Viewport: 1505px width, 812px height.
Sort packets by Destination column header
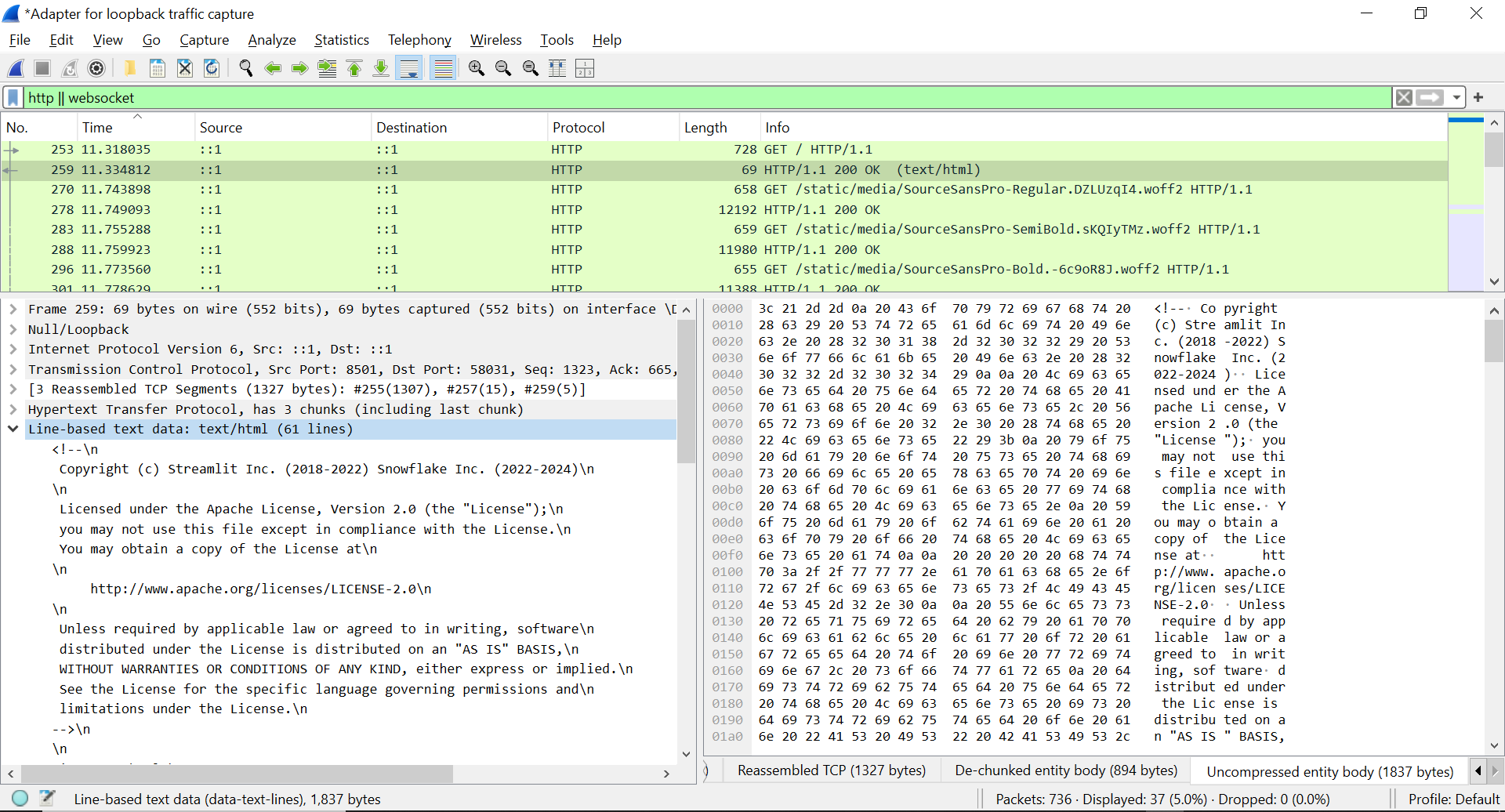click(x=459, y=127)
